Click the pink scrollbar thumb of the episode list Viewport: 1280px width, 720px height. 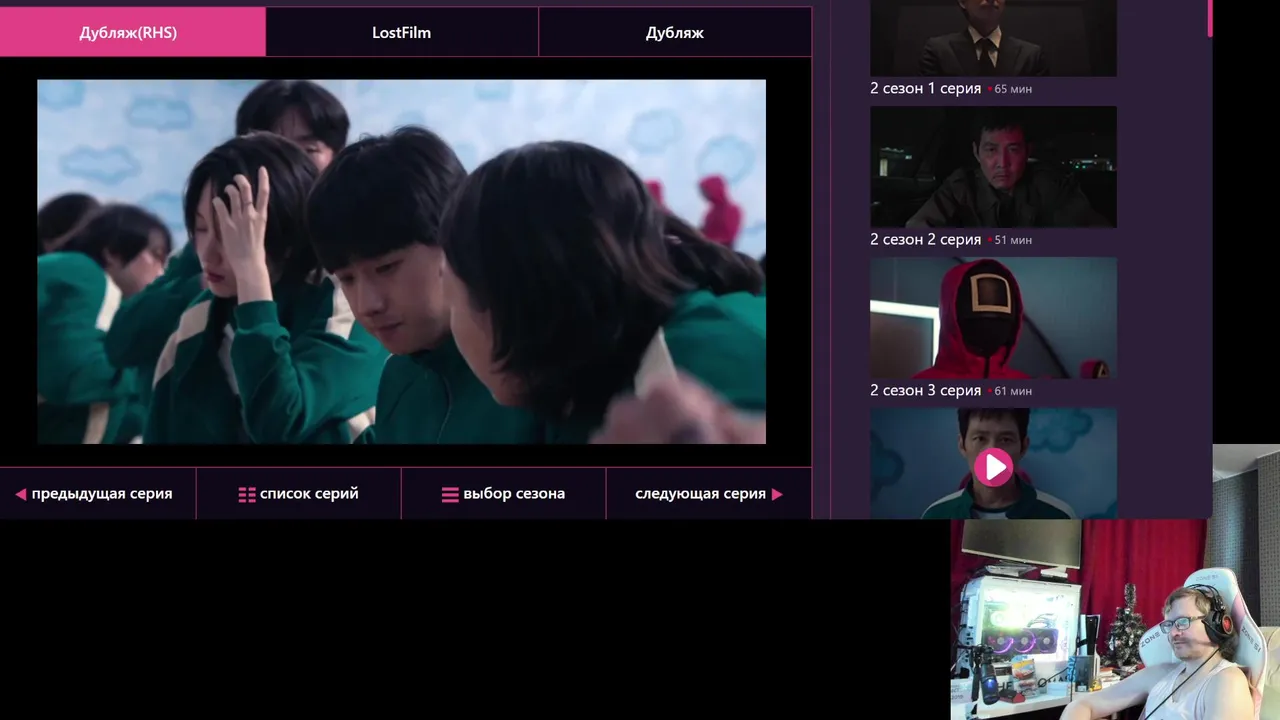(1210, 18)
